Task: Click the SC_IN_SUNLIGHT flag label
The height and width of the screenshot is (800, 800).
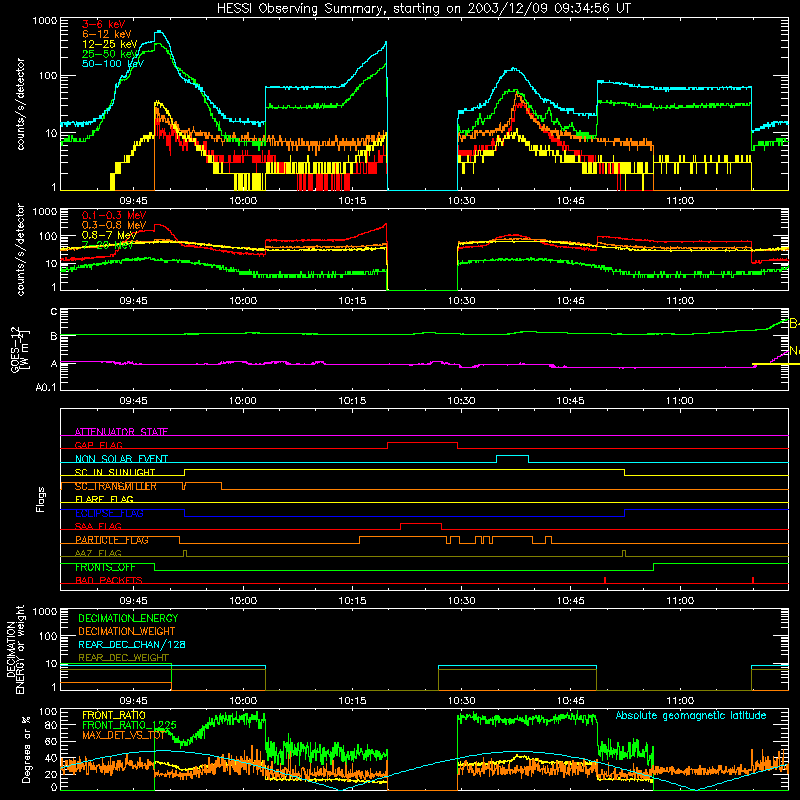Action: tap(115, 472)
